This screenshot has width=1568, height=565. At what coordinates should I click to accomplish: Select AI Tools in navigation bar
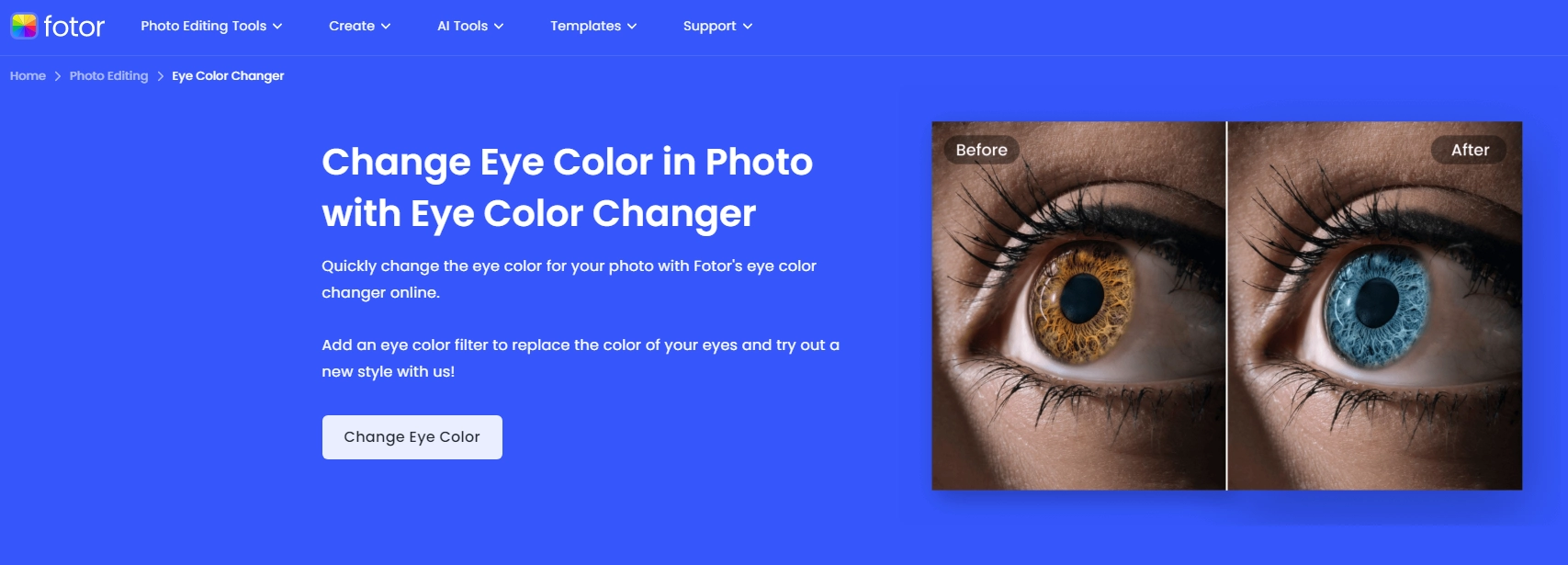463,26
